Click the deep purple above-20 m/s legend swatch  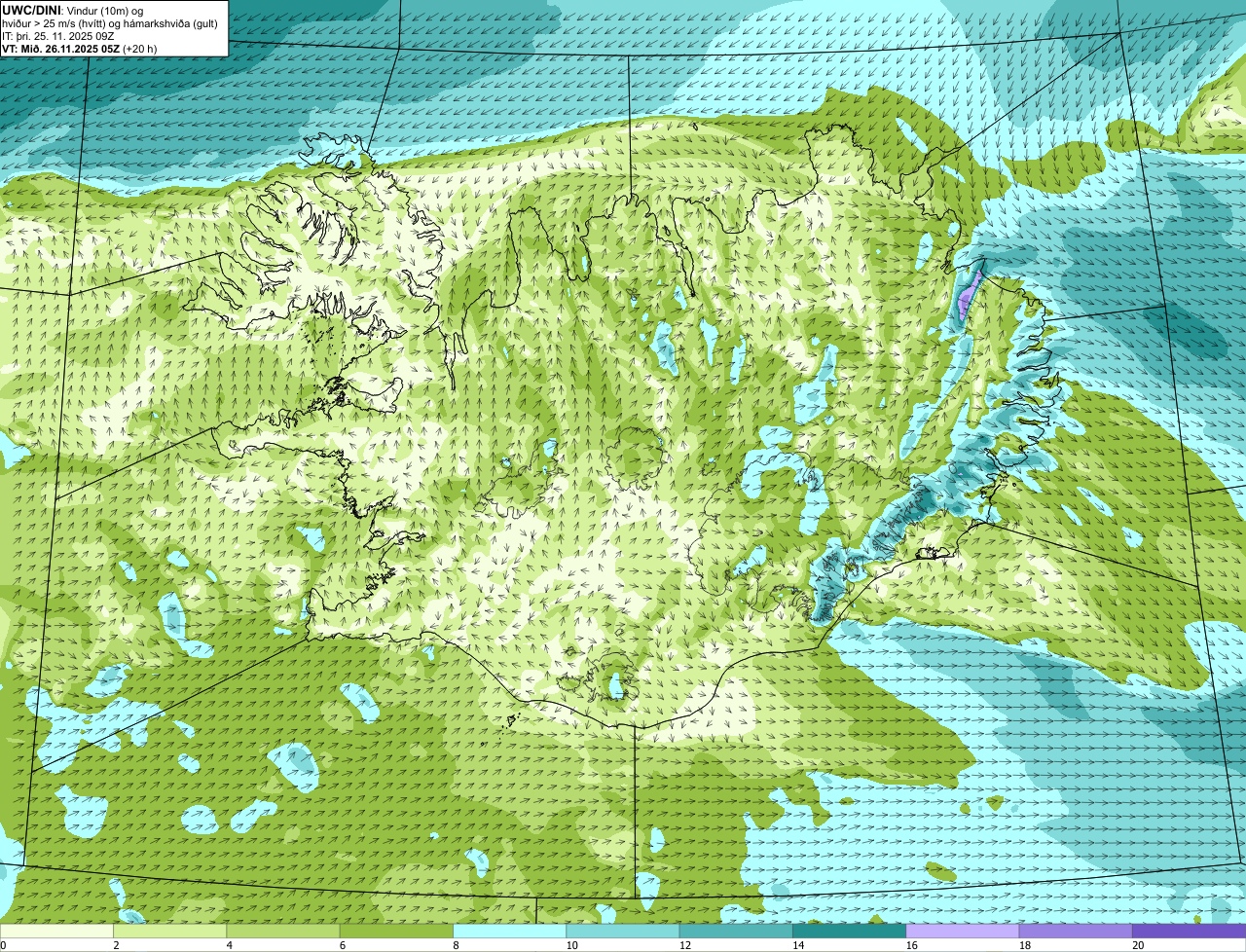(x=1190, y=931)
